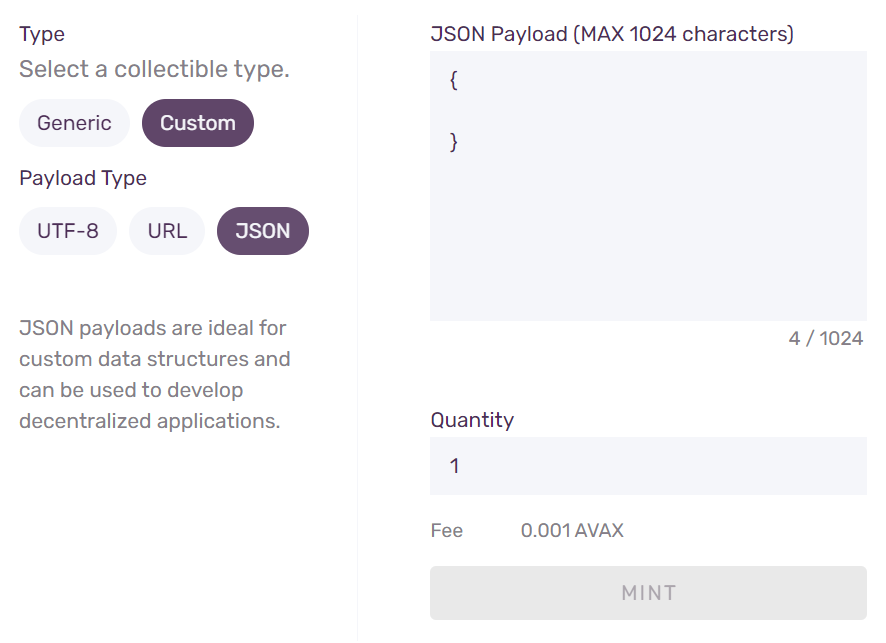Viewport: 886px width, 643px height.
Task: Click the 4 / 1024 character counter
Action: [x=826, y=338]
